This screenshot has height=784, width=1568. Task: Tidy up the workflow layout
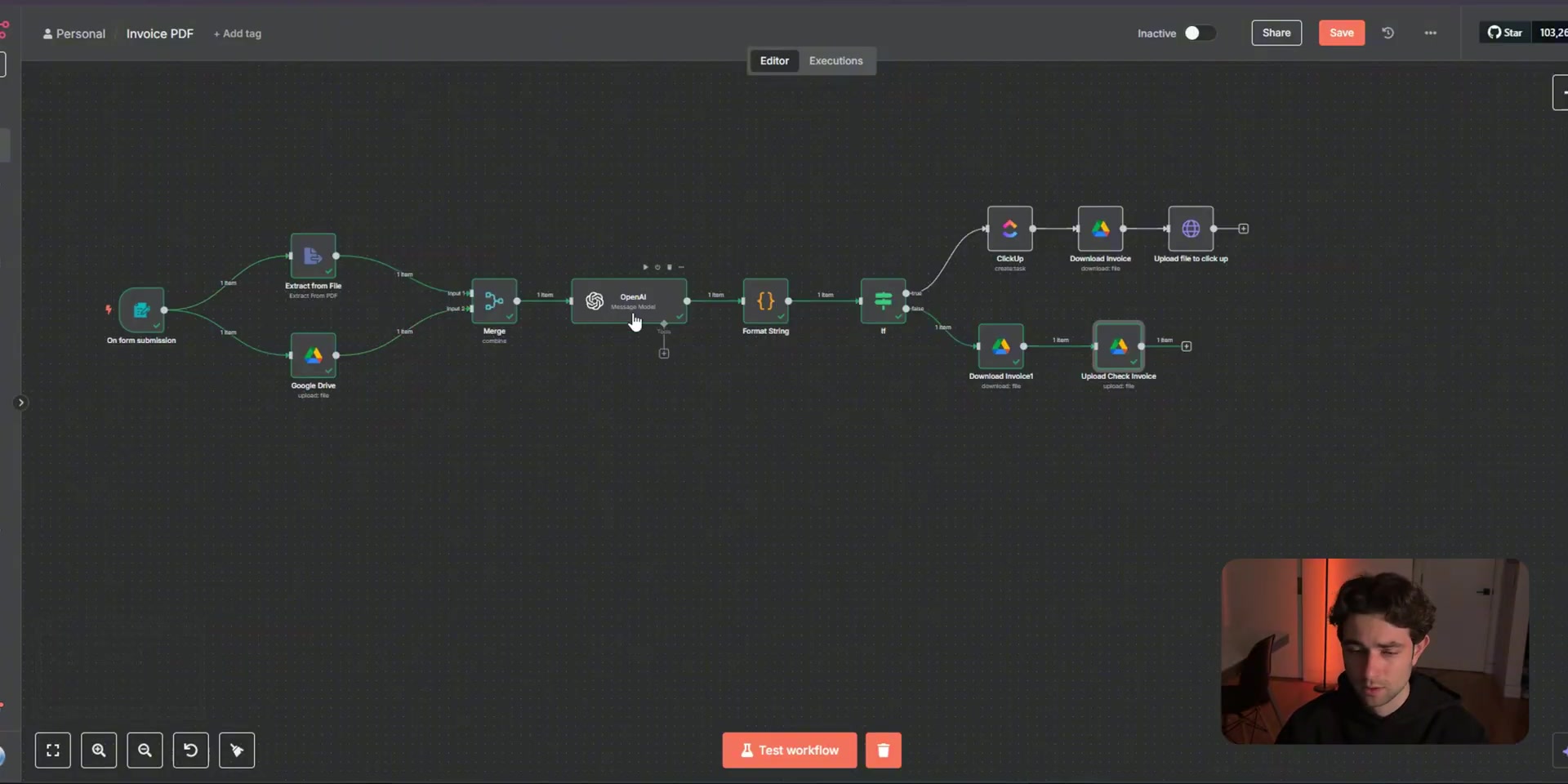pos(237,751)
